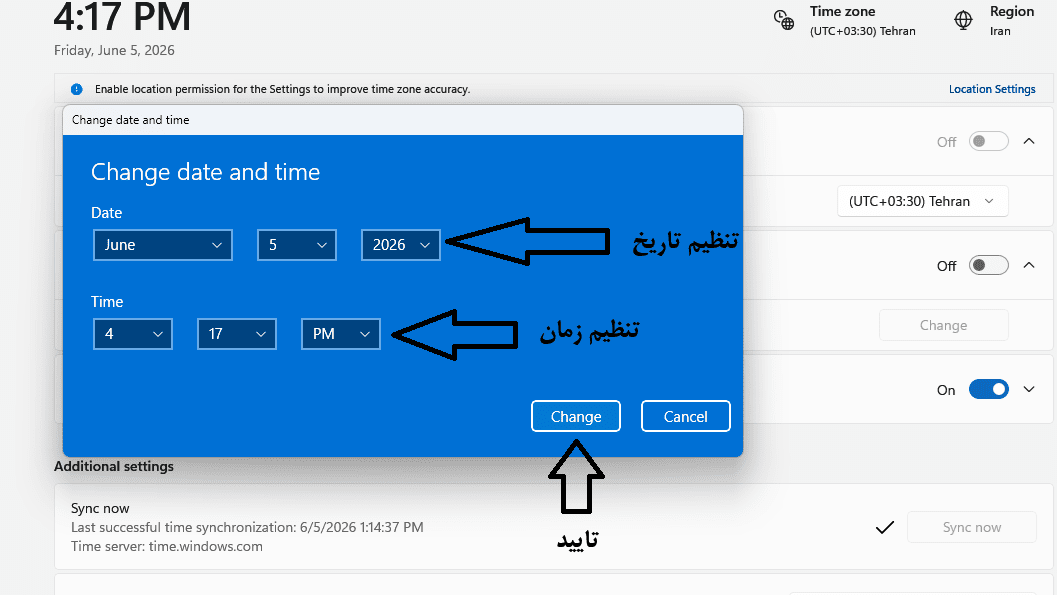Click the Additional settings heading
This screenshot has height=595, width=1061.
(114, 466)
